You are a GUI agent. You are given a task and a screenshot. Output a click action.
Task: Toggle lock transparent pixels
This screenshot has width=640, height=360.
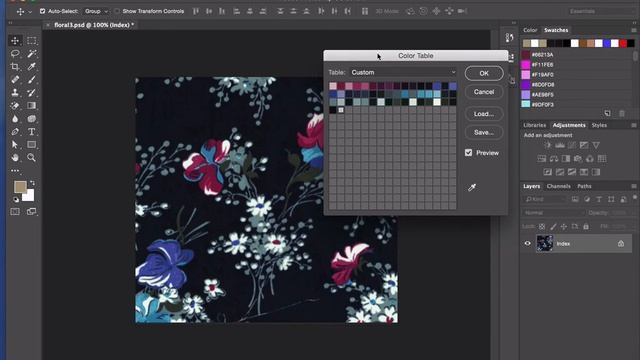tap(542, 226)
